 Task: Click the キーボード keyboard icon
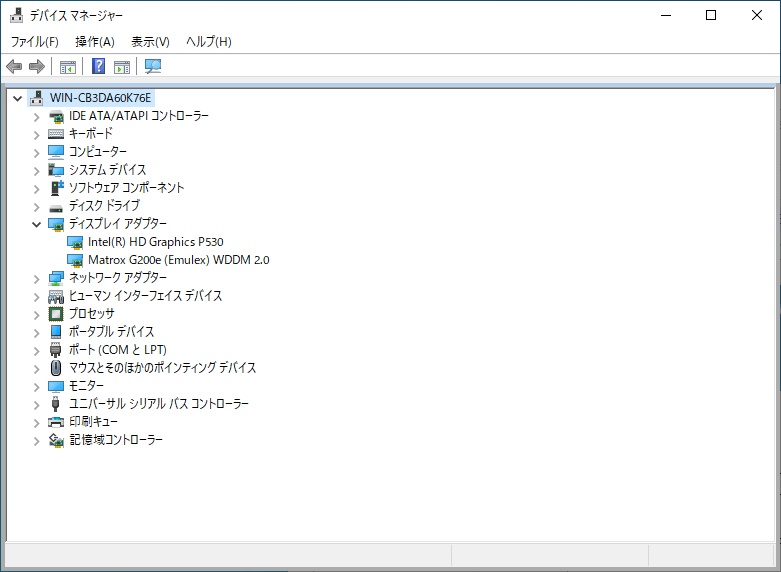(x=56, y=134)
